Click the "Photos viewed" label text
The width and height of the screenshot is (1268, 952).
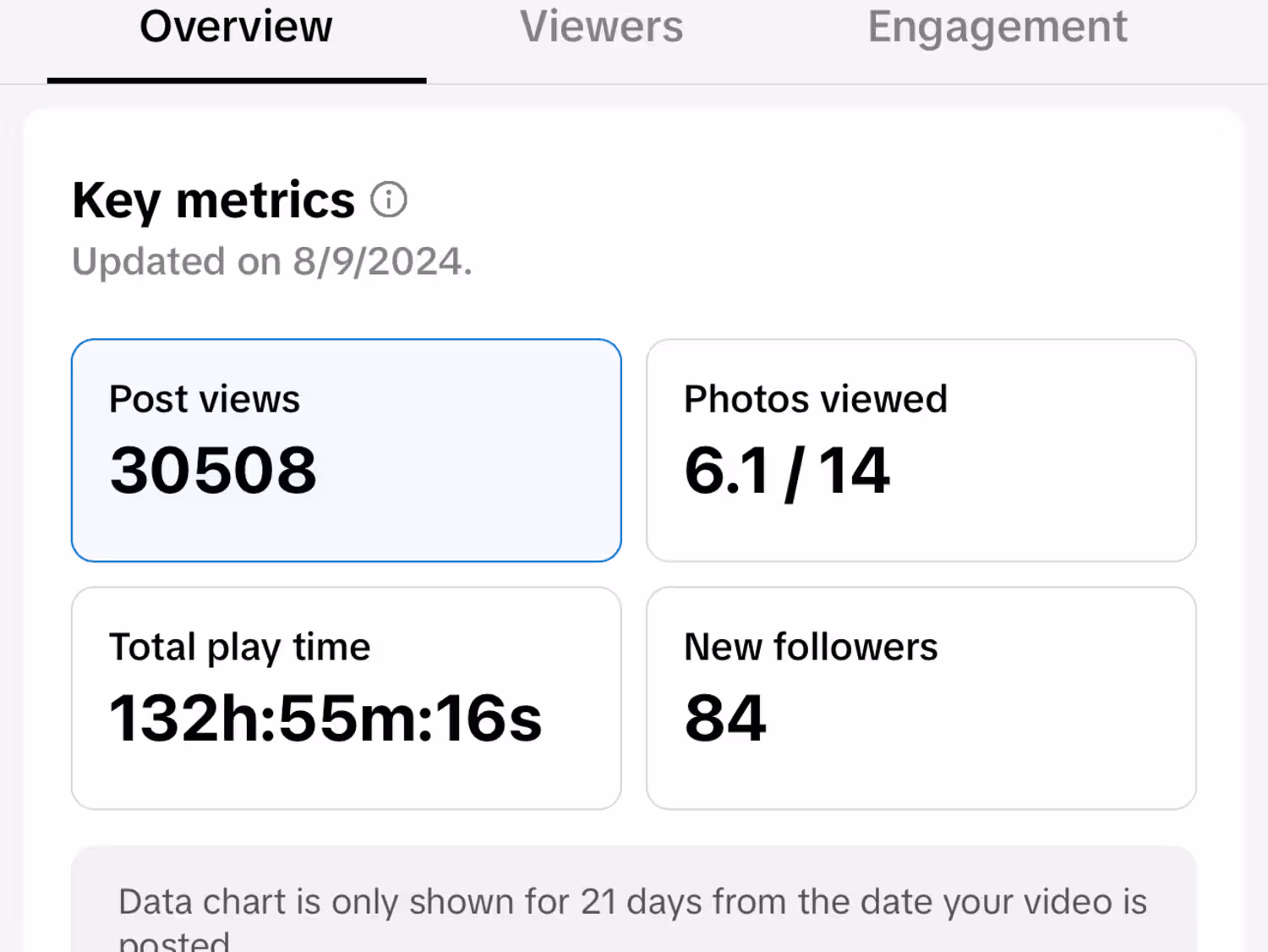(x=816, y=399)
